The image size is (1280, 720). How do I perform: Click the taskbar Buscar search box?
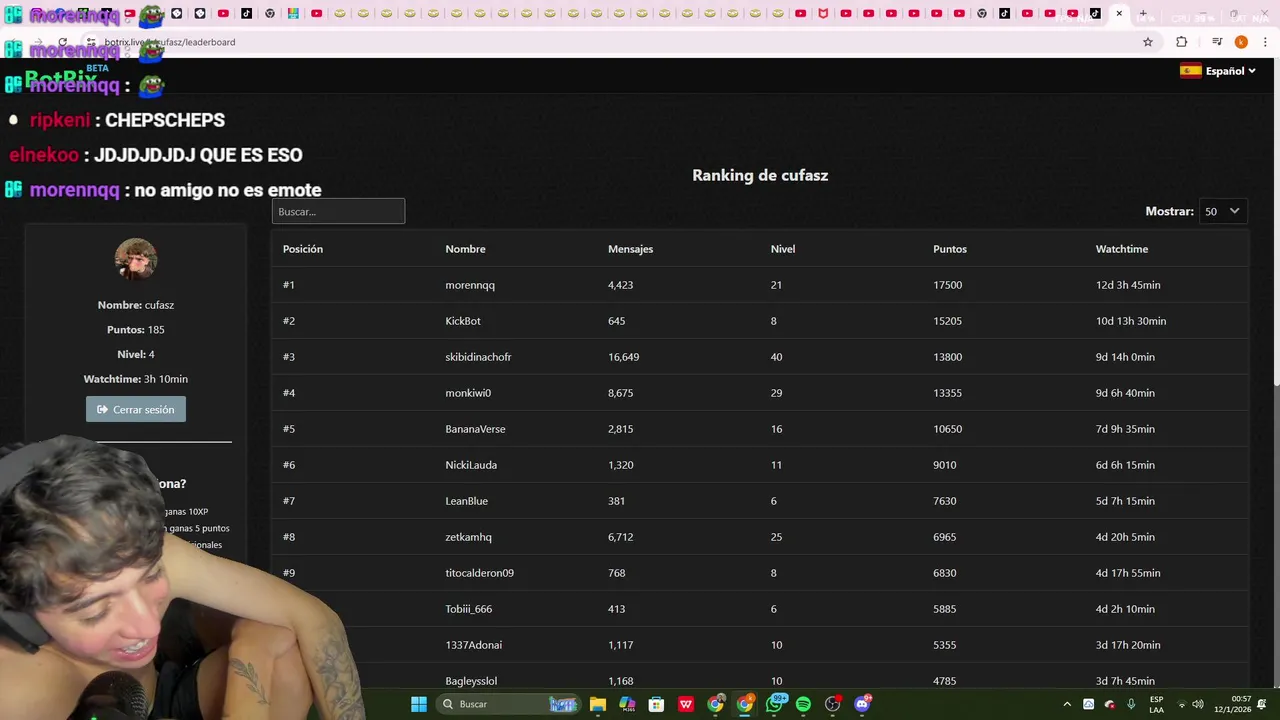[x=510, y=704]
